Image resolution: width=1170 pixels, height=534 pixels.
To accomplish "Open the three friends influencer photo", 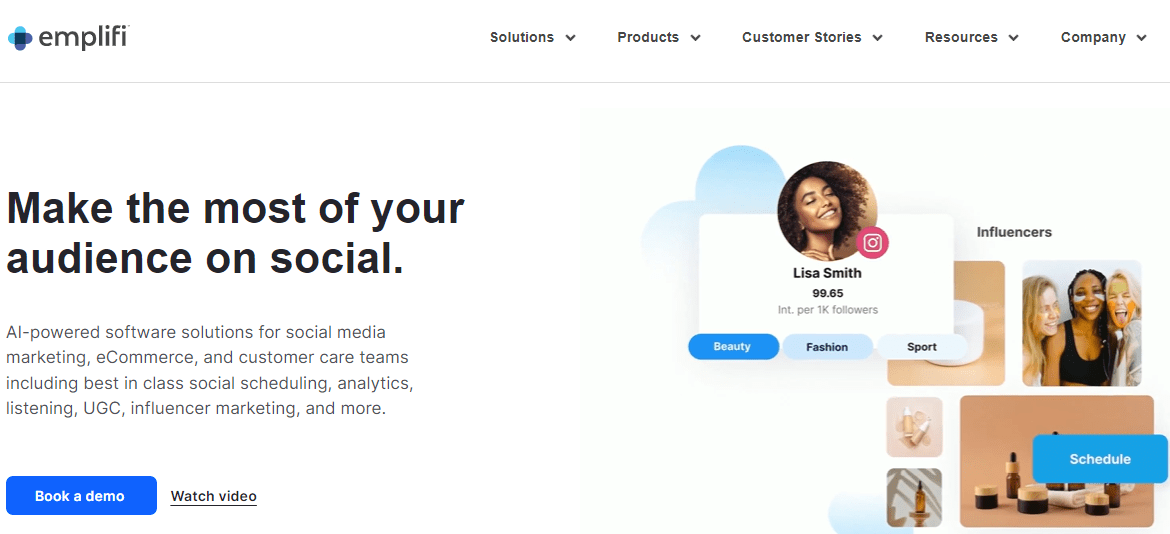I will coord(1081,323).
